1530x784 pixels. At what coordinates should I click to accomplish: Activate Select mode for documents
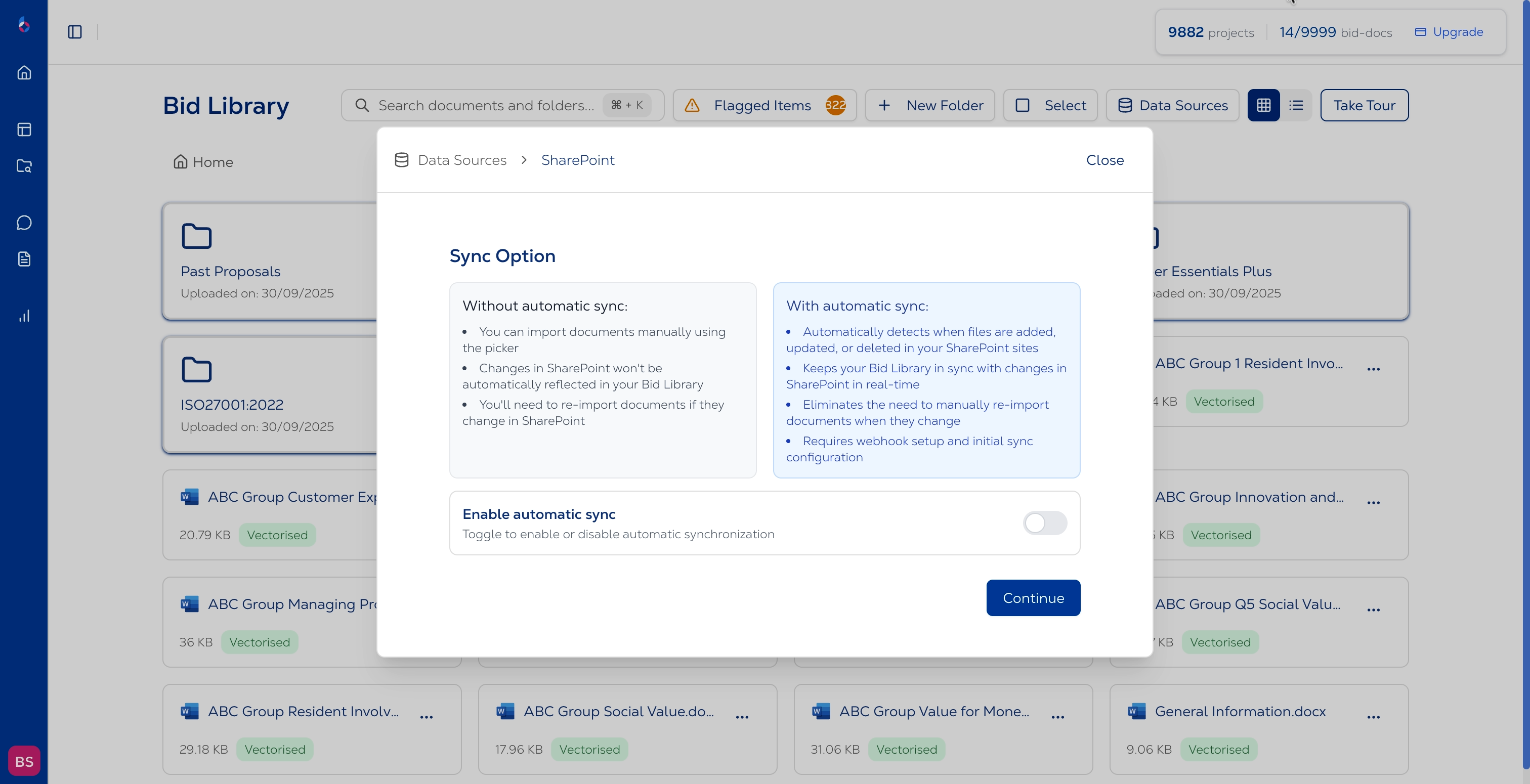(1050, 105)
